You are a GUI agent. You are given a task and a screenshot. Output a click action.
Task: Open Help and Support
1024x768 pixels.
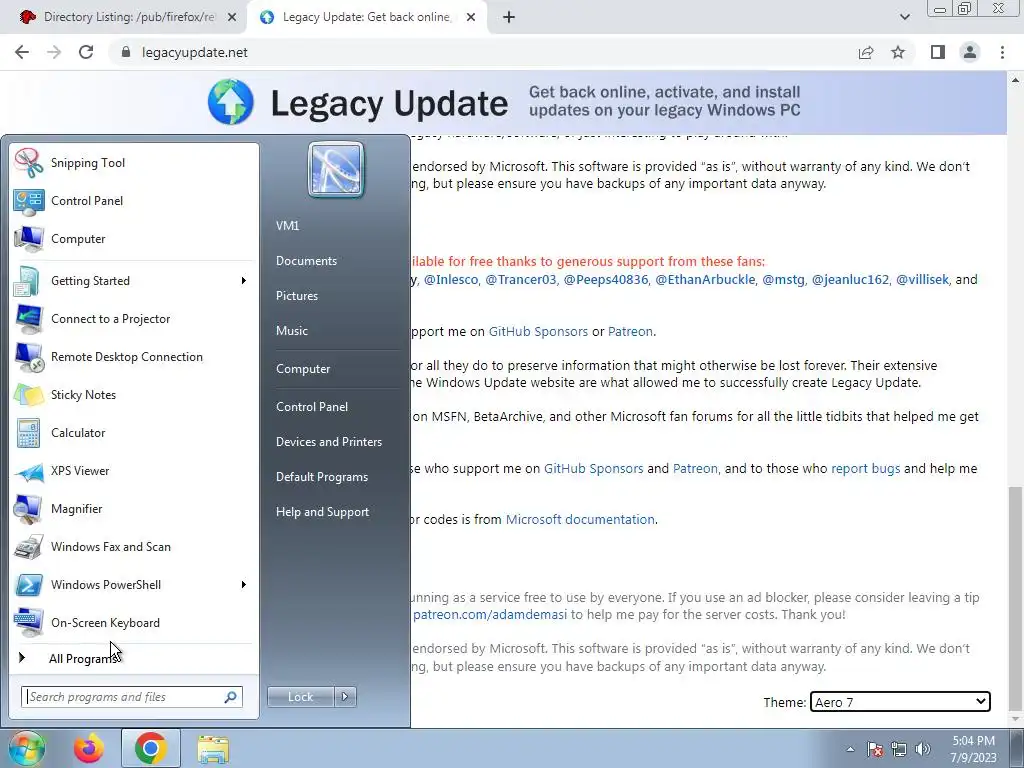[322, 512]
